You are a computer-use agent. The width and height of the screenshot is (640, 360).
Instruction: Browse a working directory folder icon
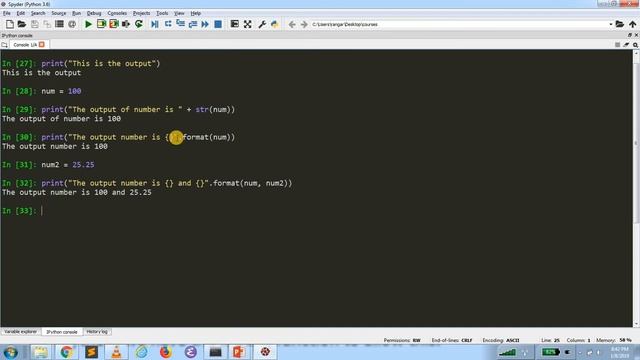620,24
